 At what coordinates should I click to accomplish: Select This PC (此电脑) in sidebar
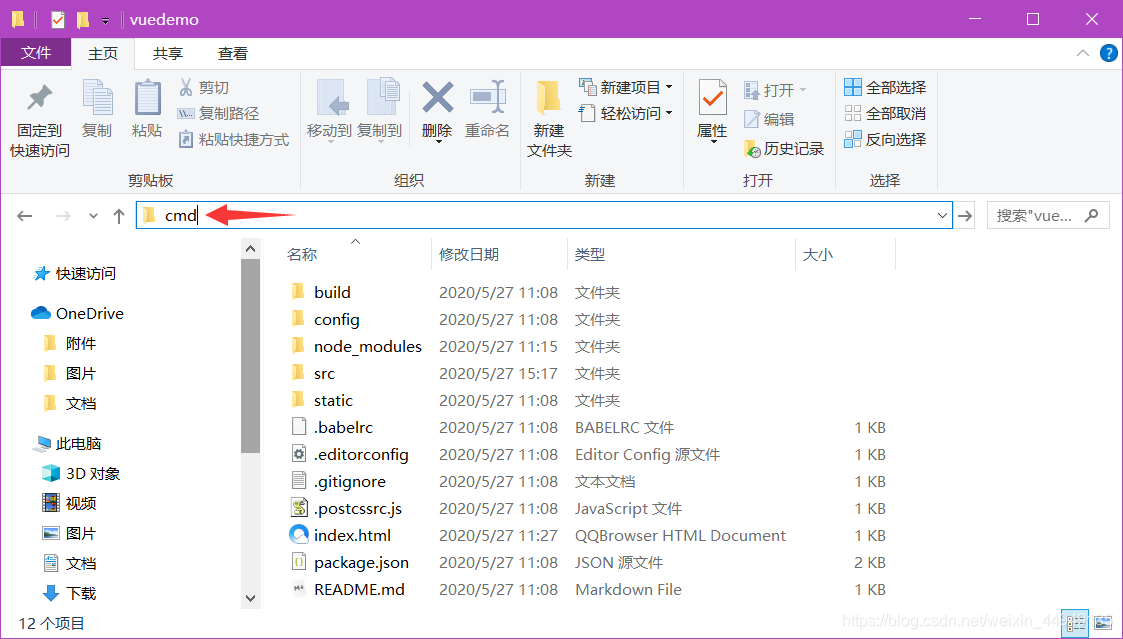pyautogui.click(x=68, y=443)
